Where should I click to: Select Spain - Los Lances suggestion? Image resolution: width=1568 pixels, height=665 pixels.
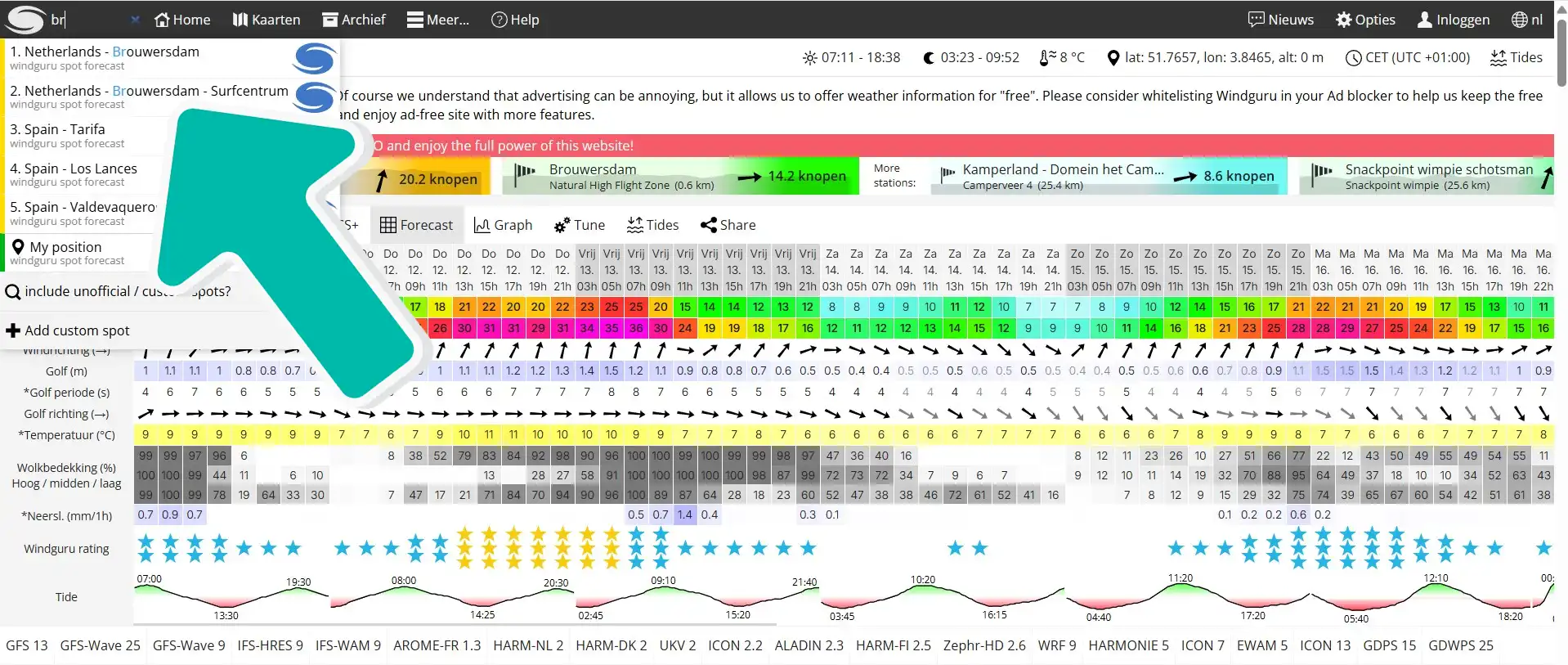click(x=82, y=174)
